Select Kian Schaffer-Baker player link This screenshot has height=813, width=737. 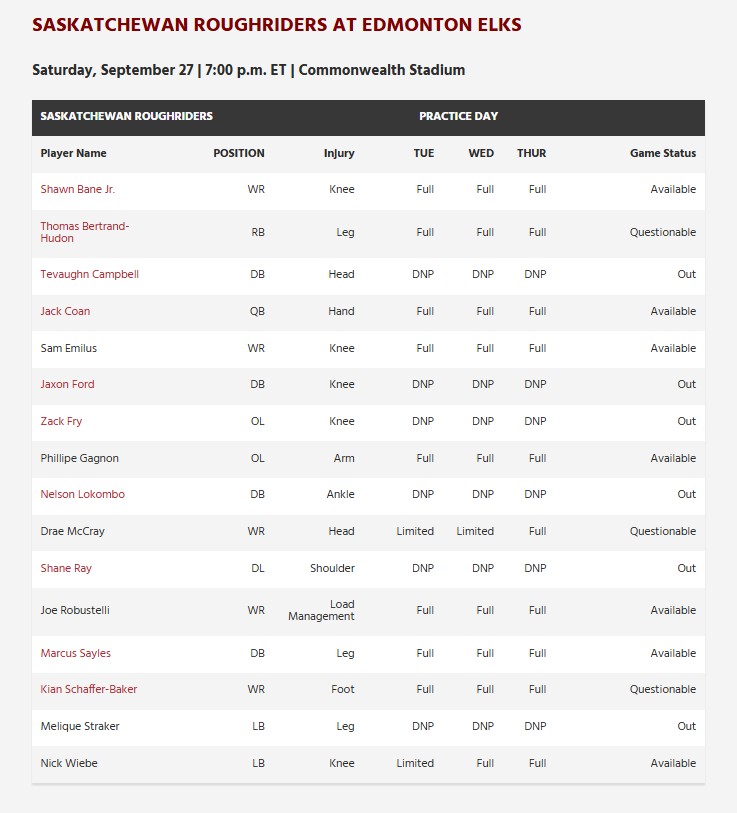[x=89, y=689]
